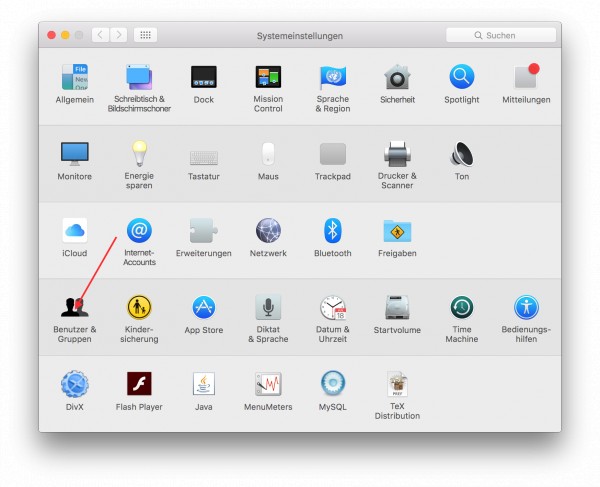Viewport: 600px width, 487px height.
Task: Open Energie sparen settings
Action: pos(139,154)
